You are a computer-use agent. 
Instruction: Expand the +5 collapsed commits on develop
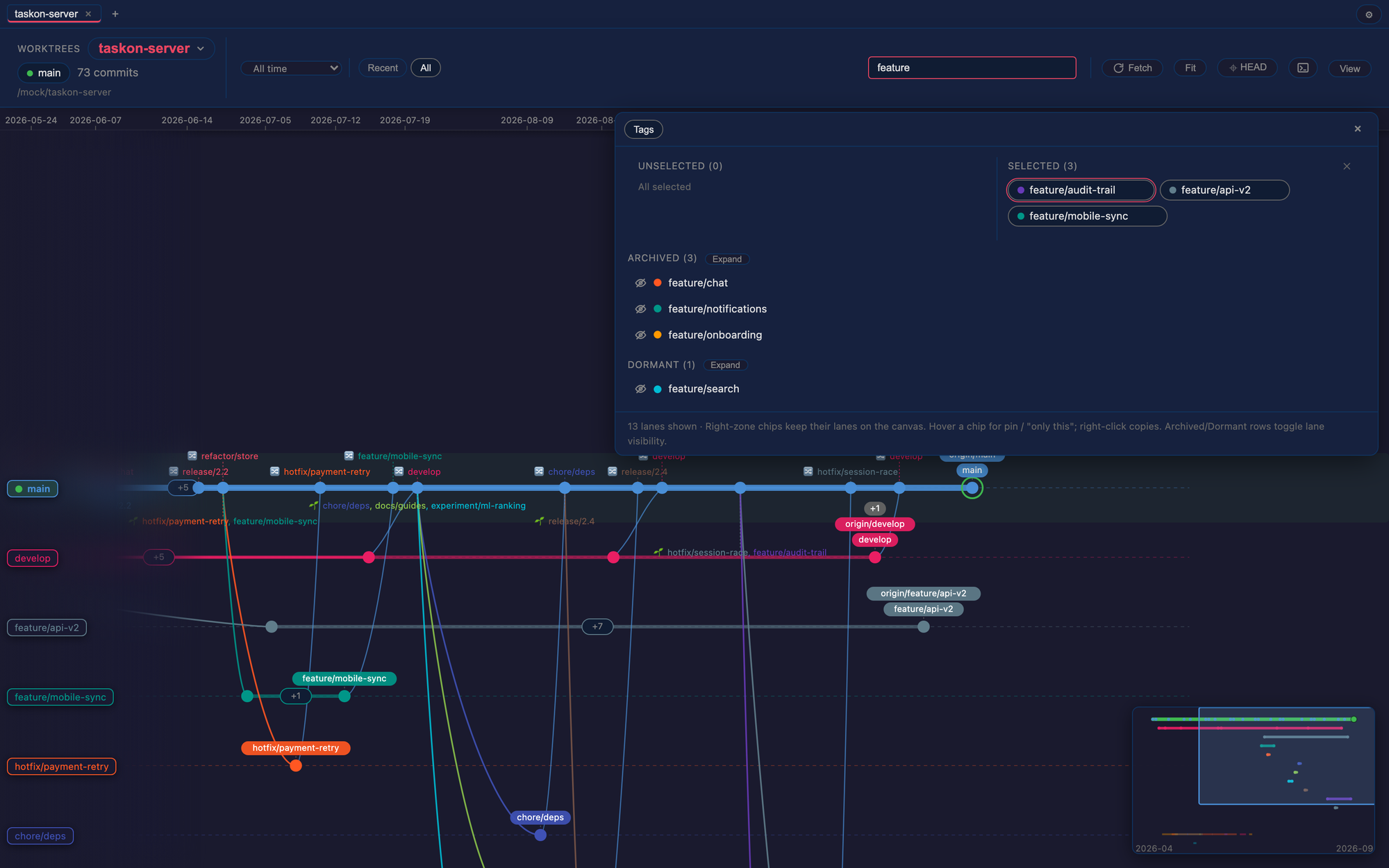pyautogui.click(x=159, y=557)
